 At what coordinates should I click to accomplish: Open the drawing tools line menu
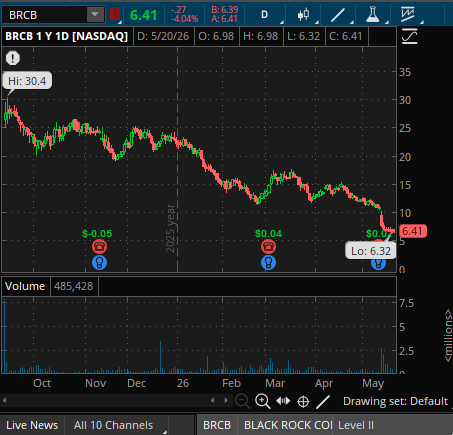pos(338,15)
